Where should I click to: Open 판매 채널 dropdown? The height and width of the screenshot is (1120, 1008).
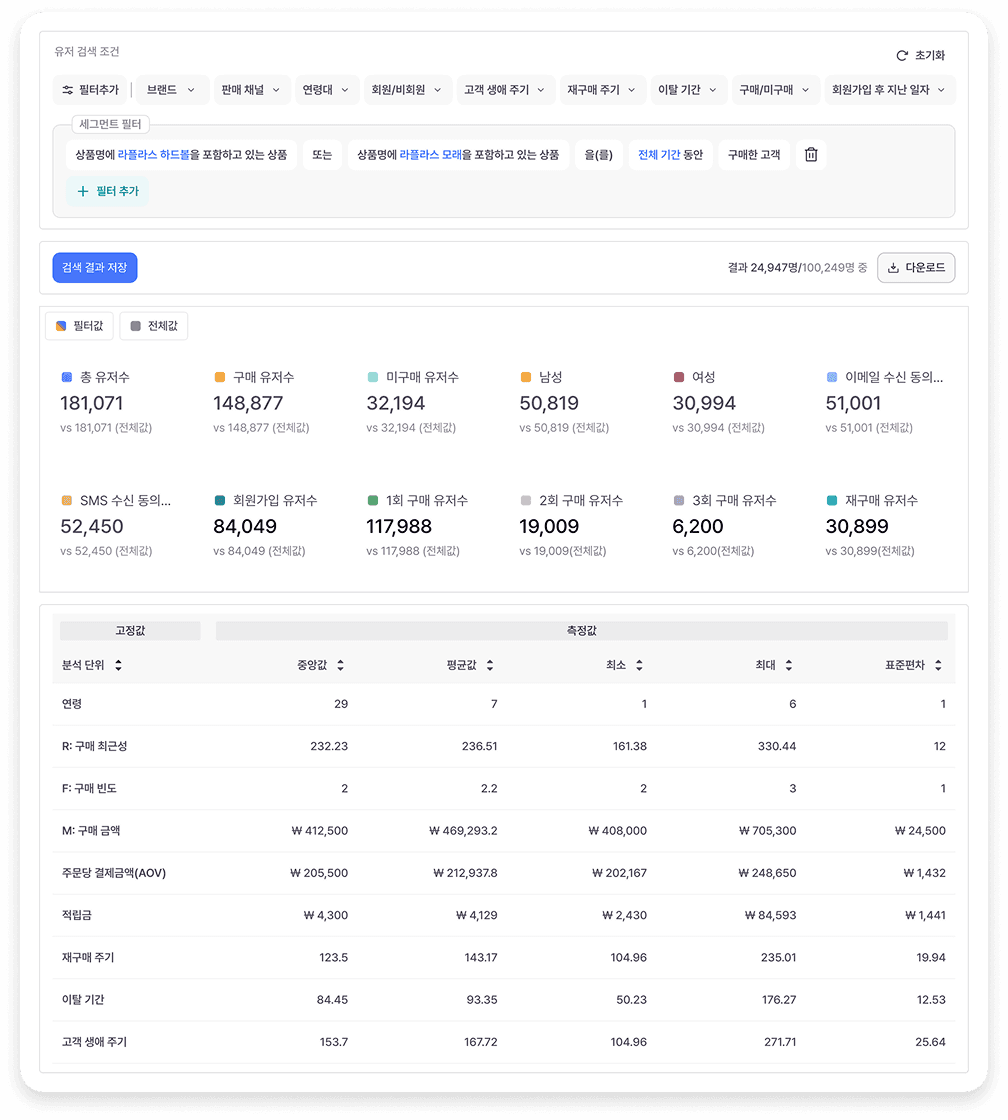[251, 90]
